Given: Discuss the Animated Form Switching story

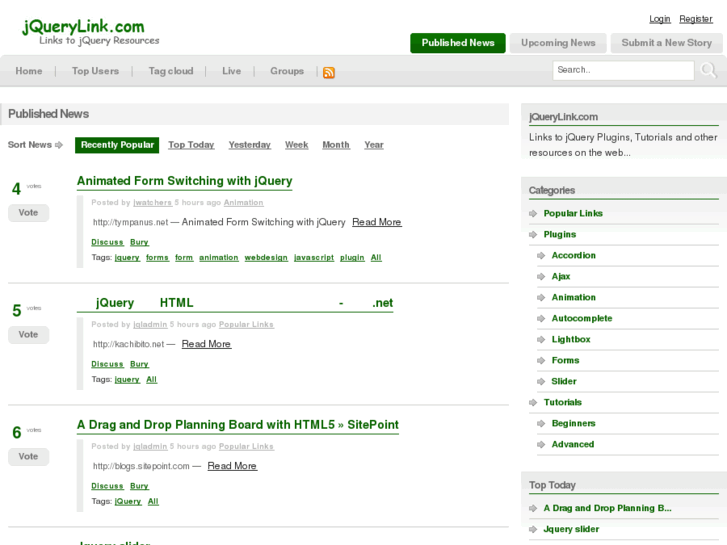Looking at the screenshot, I should click(107, 242).
